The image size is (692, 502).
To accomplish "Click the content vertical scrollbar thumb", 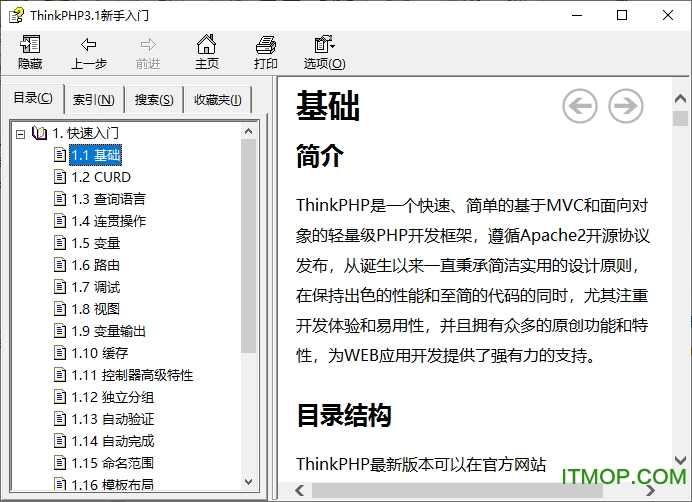I will 680,118.
